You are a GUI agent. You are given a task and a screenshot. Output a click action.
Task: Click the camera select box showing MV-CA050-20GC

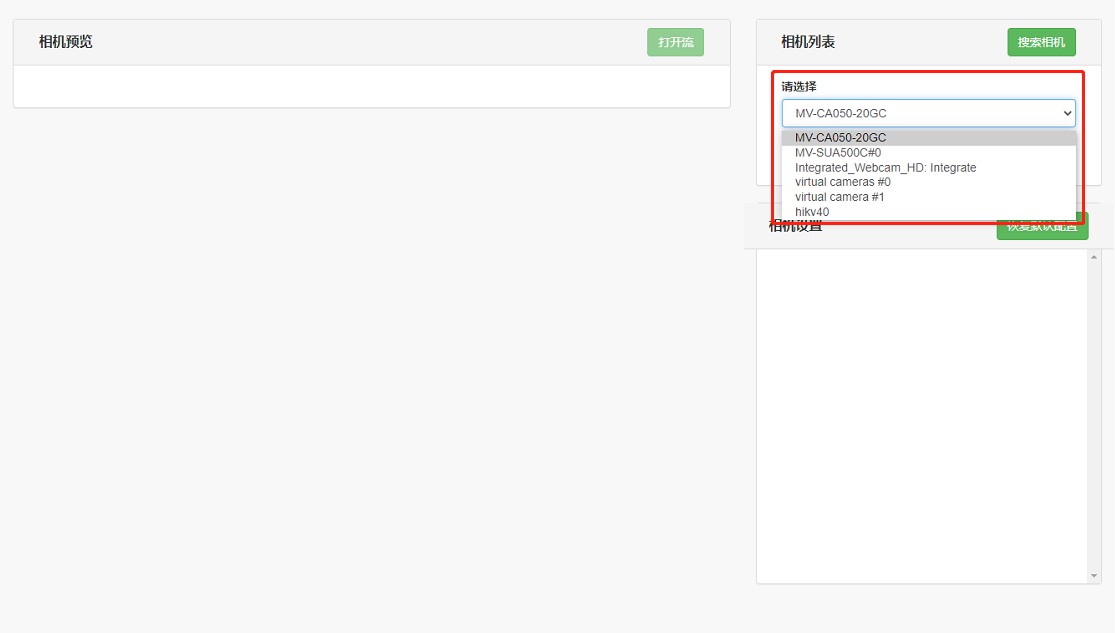920,113
